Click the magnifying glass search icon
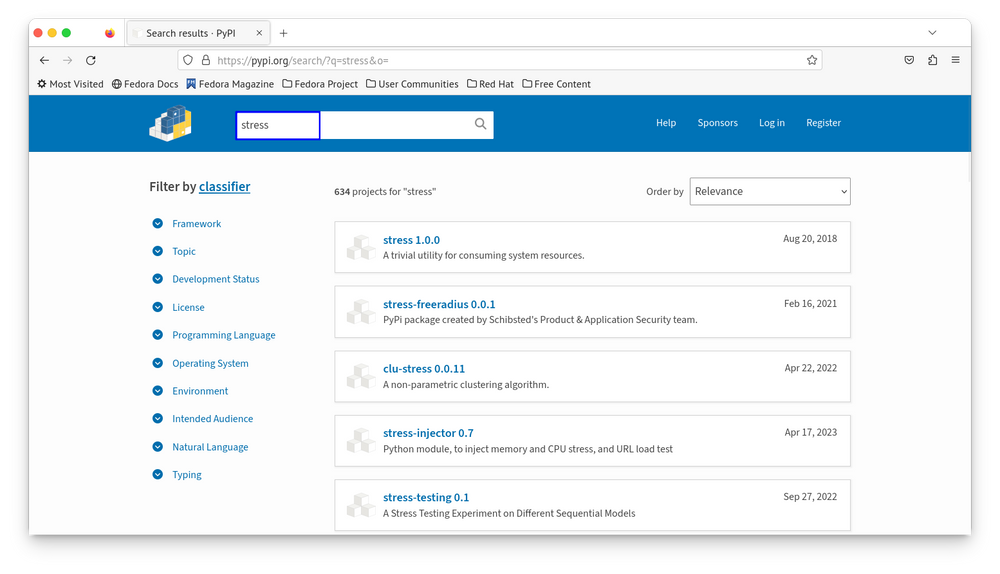The height and width of the screenshot is (574, 1000). 480,124
